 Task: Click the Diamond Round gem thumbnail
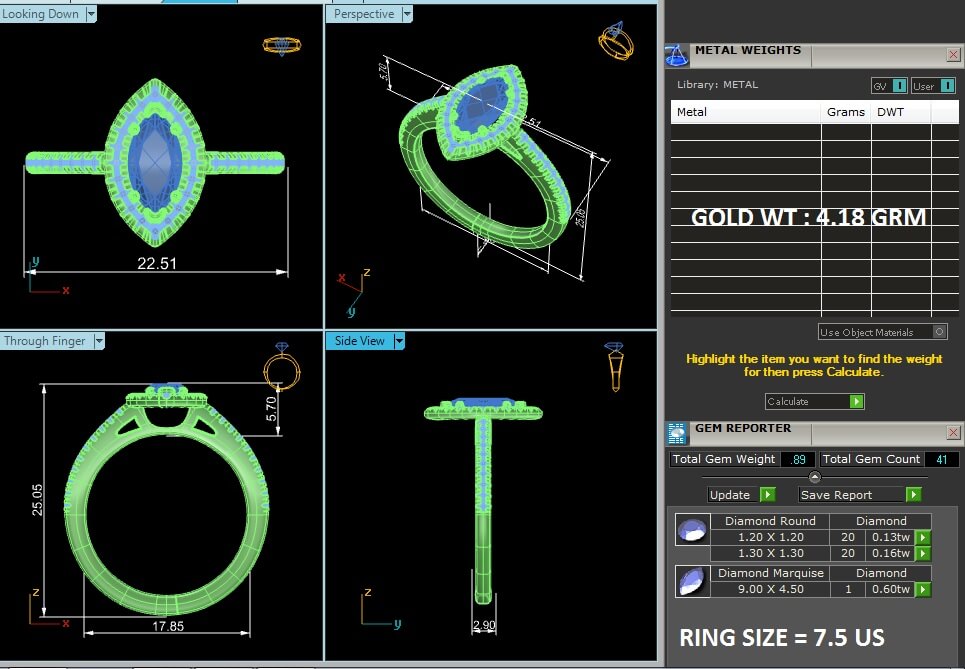[688, 531]
